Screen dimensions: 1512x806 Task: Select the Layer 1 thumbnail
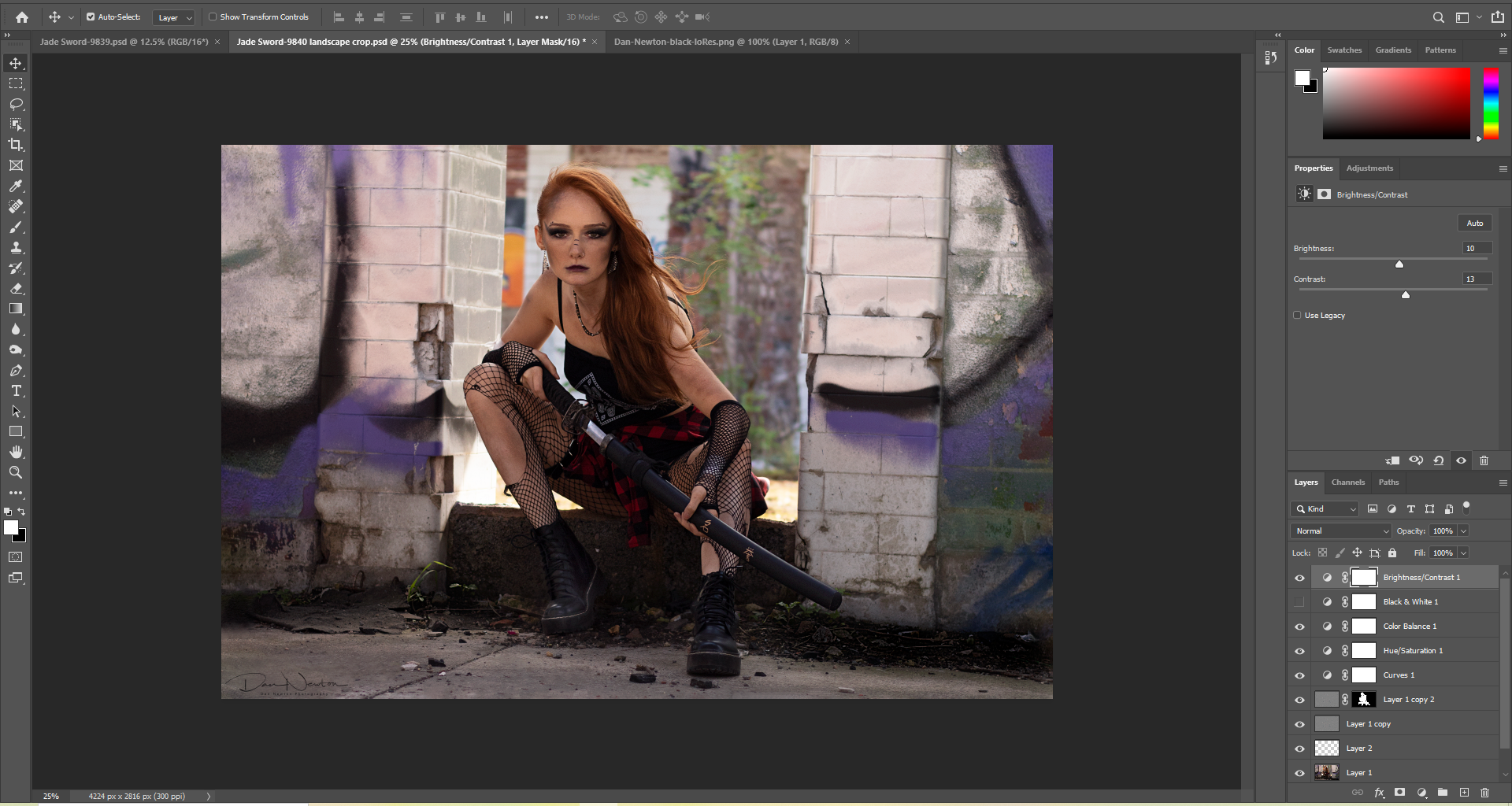coord(1327,773)
